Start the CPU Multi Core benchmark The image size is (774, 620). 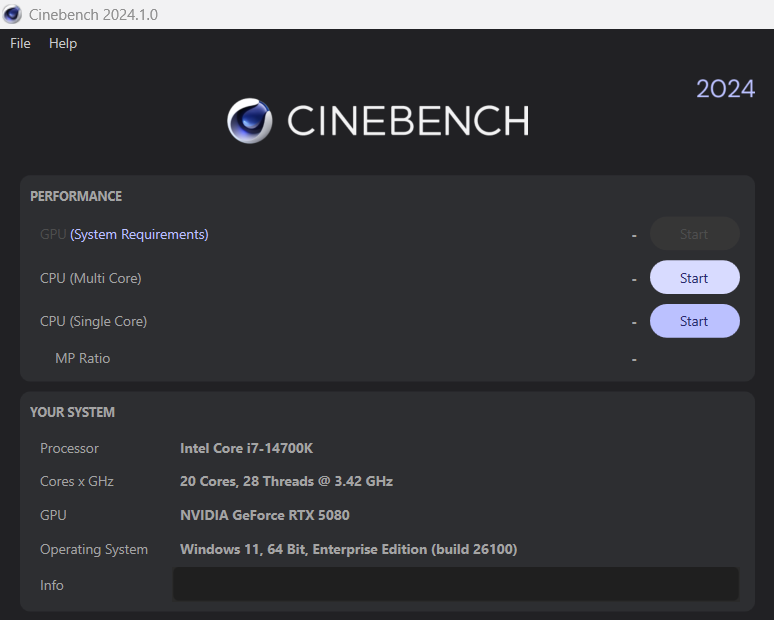(x=694, y=278)
